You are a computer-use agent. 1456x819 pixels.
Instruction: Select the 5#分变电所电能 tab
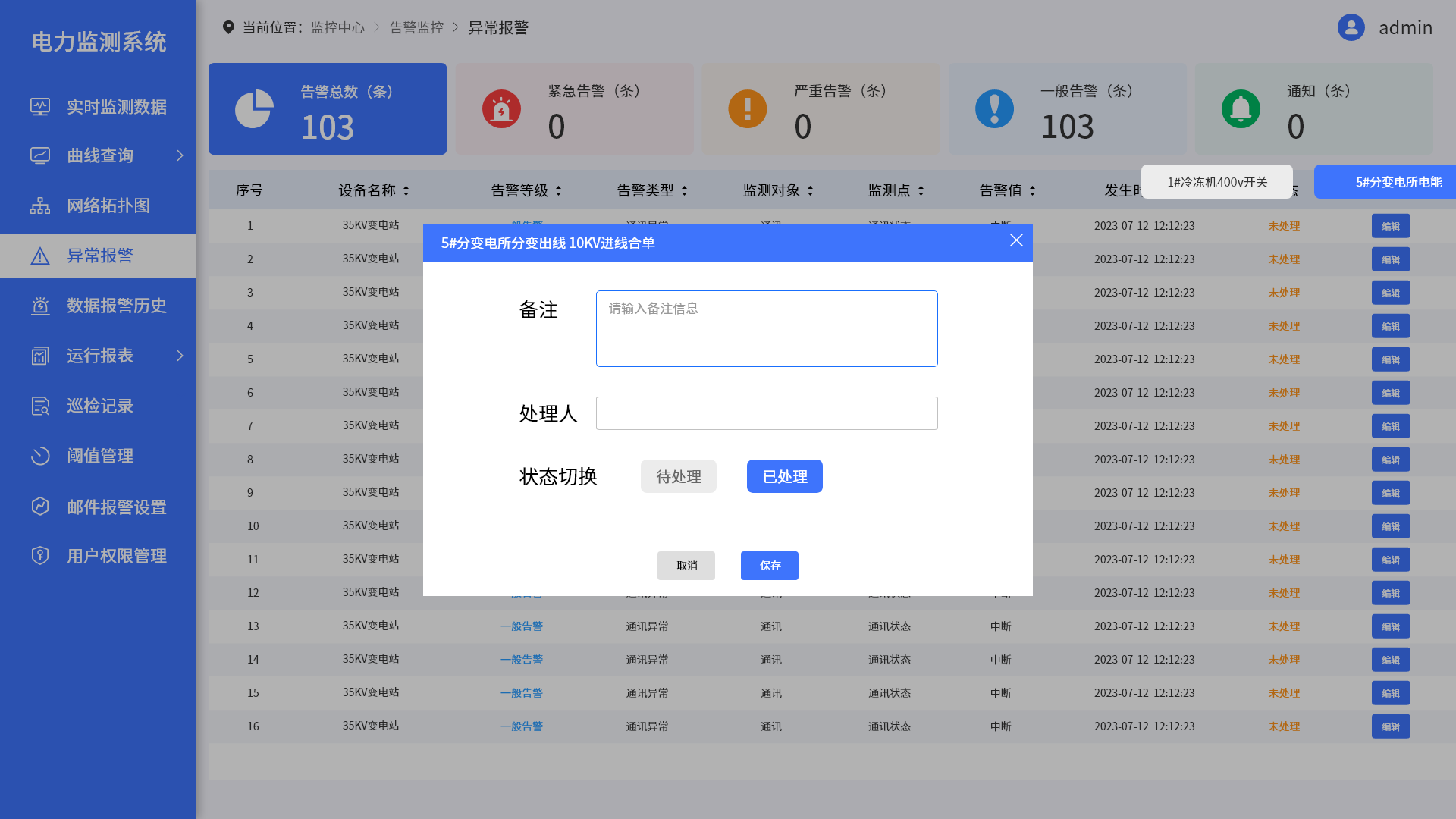coord(1385,182)
